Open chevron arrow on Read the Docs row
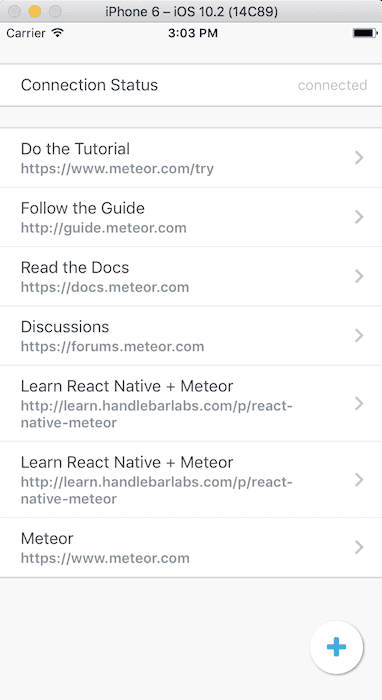The width and height of the screenshot is (382, 700). (359, 276)
